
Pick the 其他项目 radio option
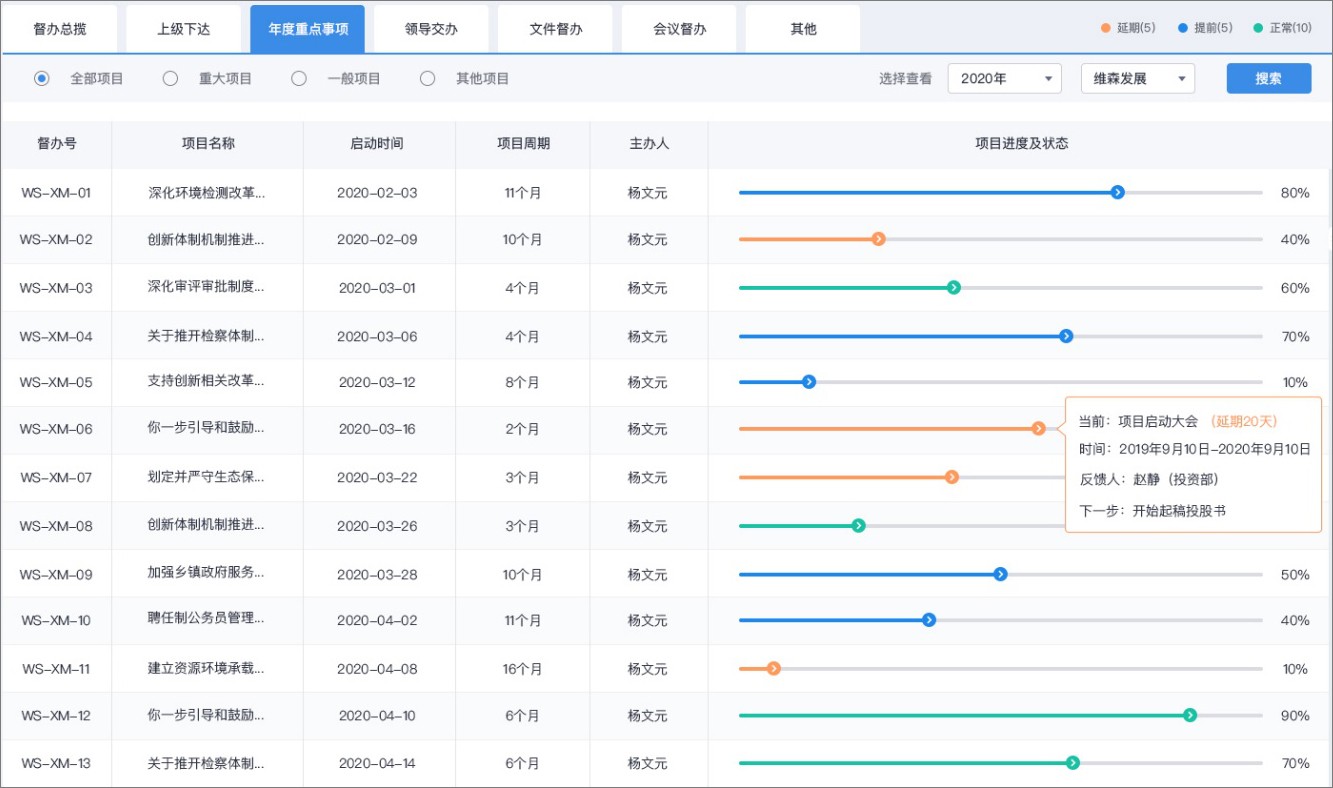click(x=428, y=78)
